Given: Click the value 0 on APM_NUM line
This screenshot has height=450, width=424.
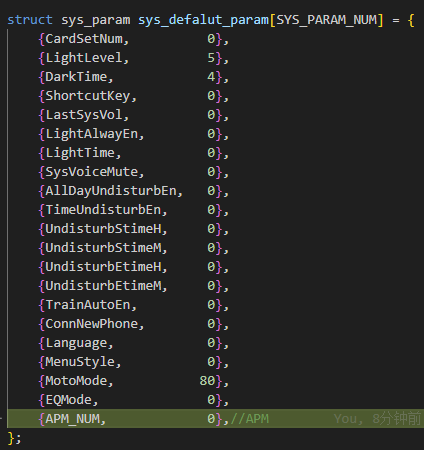Looking at the screenshot, I should 211,419.
